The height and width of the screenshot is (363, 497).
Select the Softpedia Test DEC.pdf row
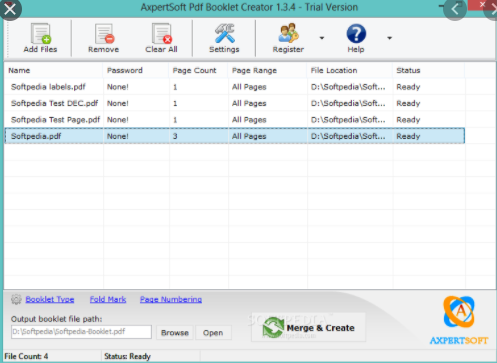(234, 103)
